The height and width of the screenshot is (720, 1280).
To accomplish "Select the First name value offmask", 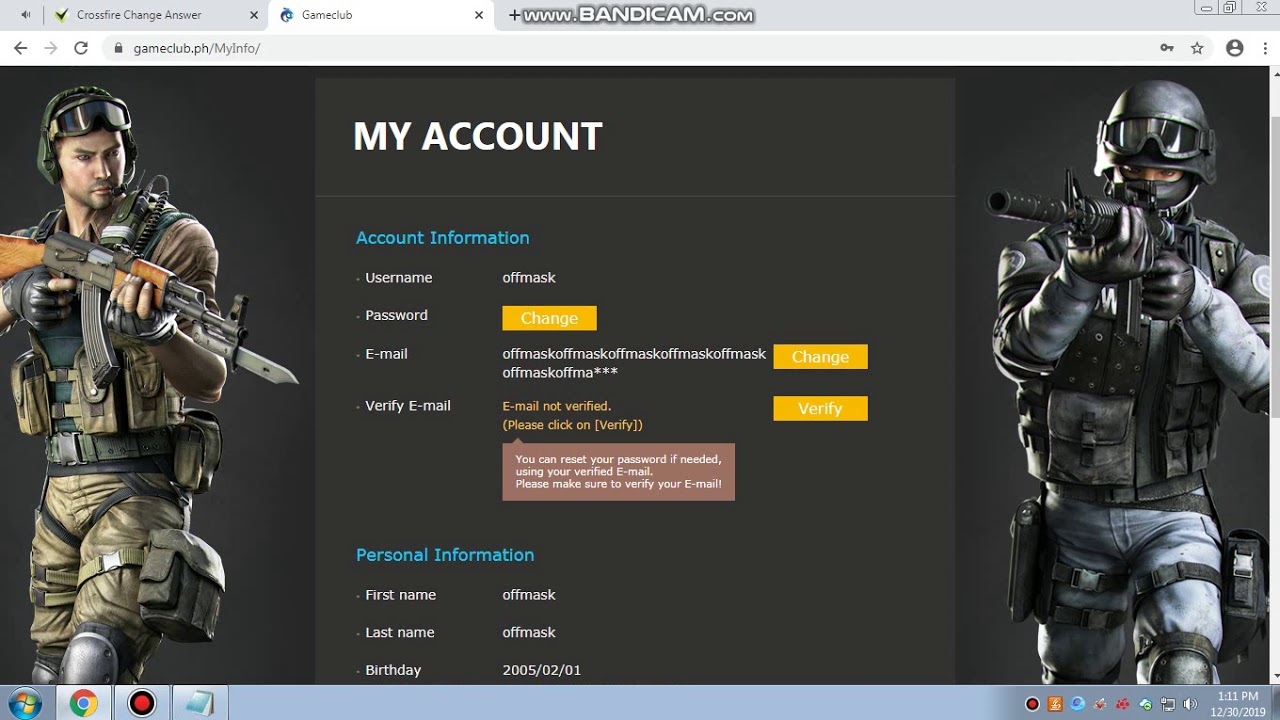I will [529, 595].
